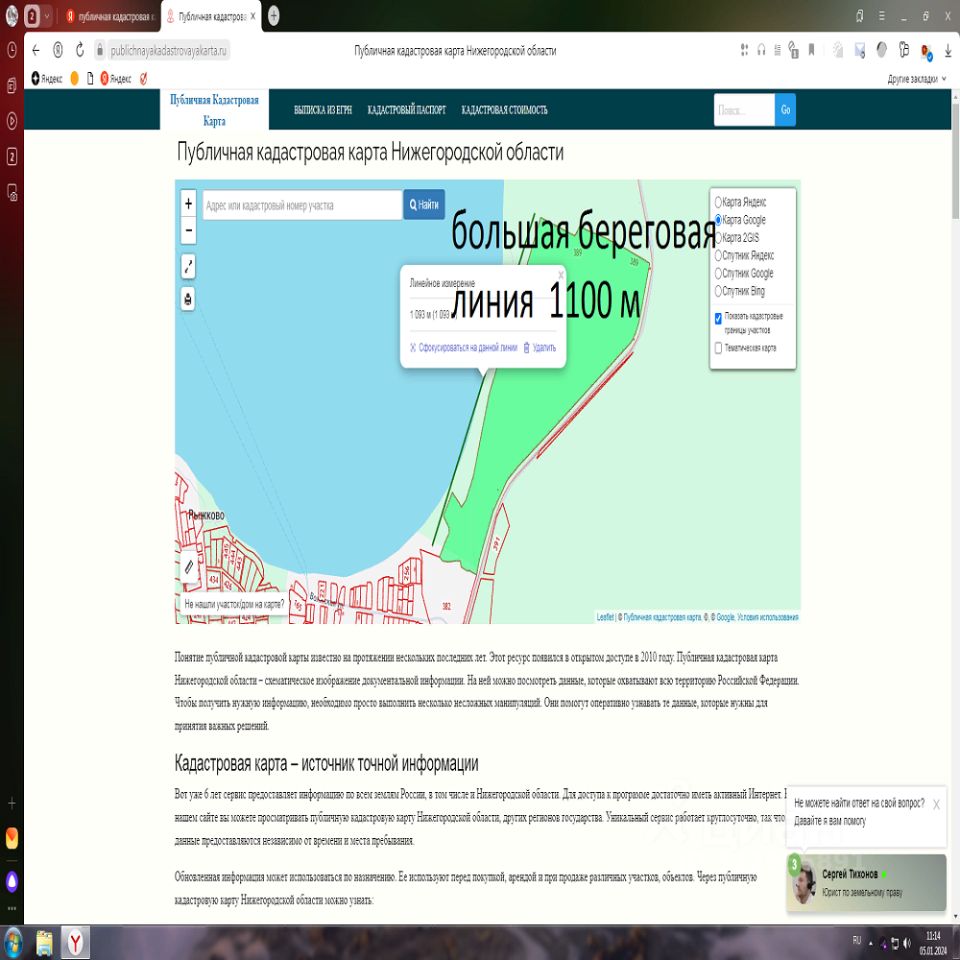Select the Карта 2GIS base layer
This screenshot has height=960, width=960.
coord(718,238)
